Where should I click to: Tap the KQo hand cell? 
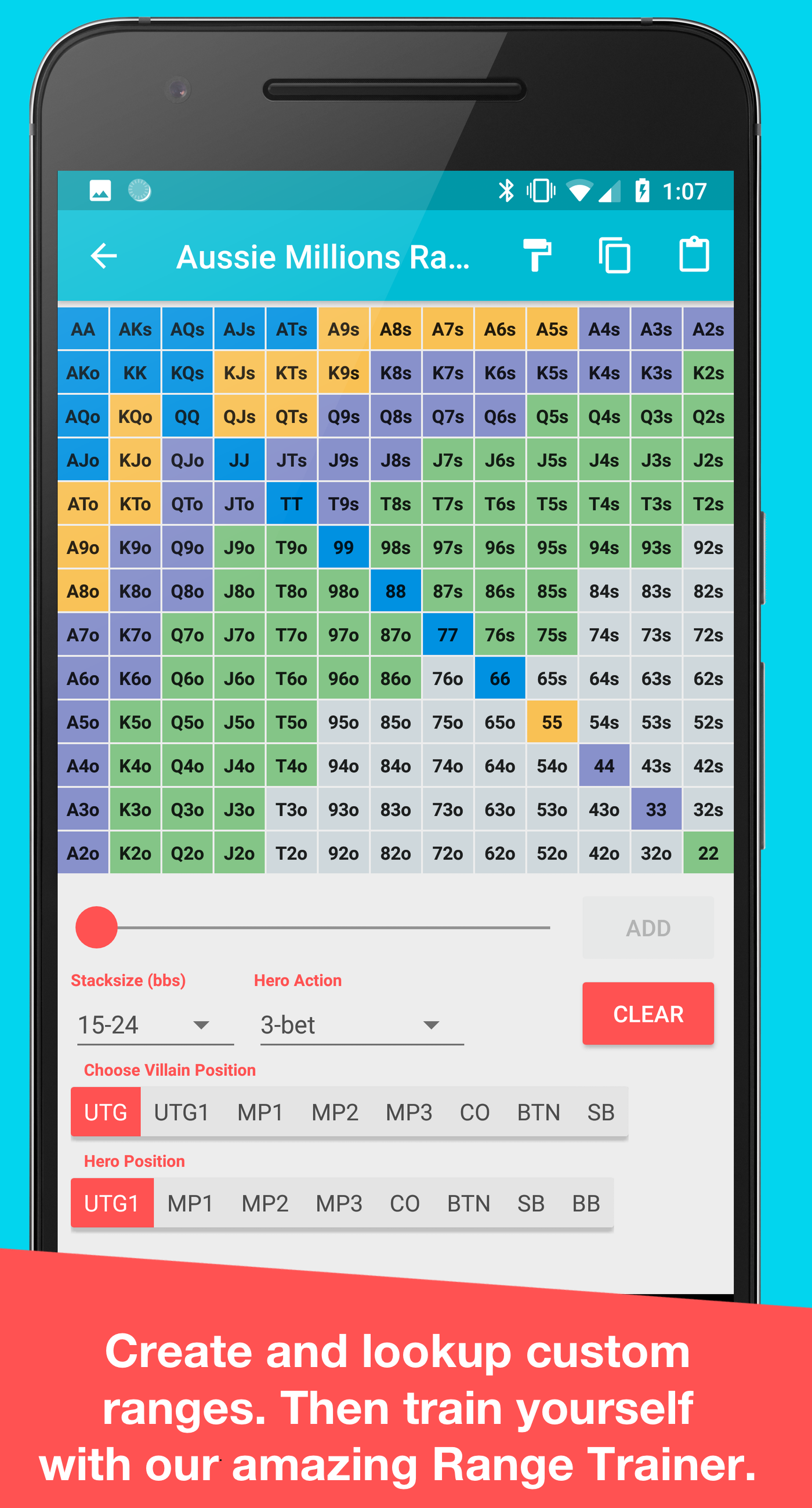[x=135, y=416]
